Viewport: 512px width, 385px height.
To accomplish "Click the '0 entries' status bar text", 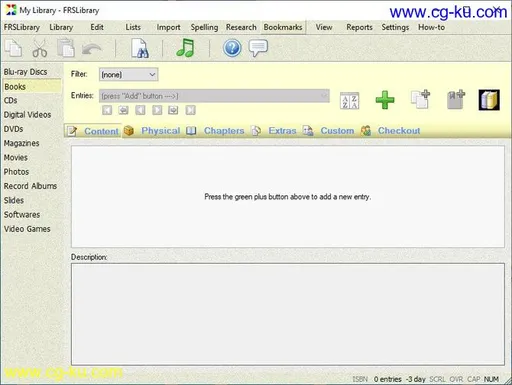I will click(x=388, y=379).
